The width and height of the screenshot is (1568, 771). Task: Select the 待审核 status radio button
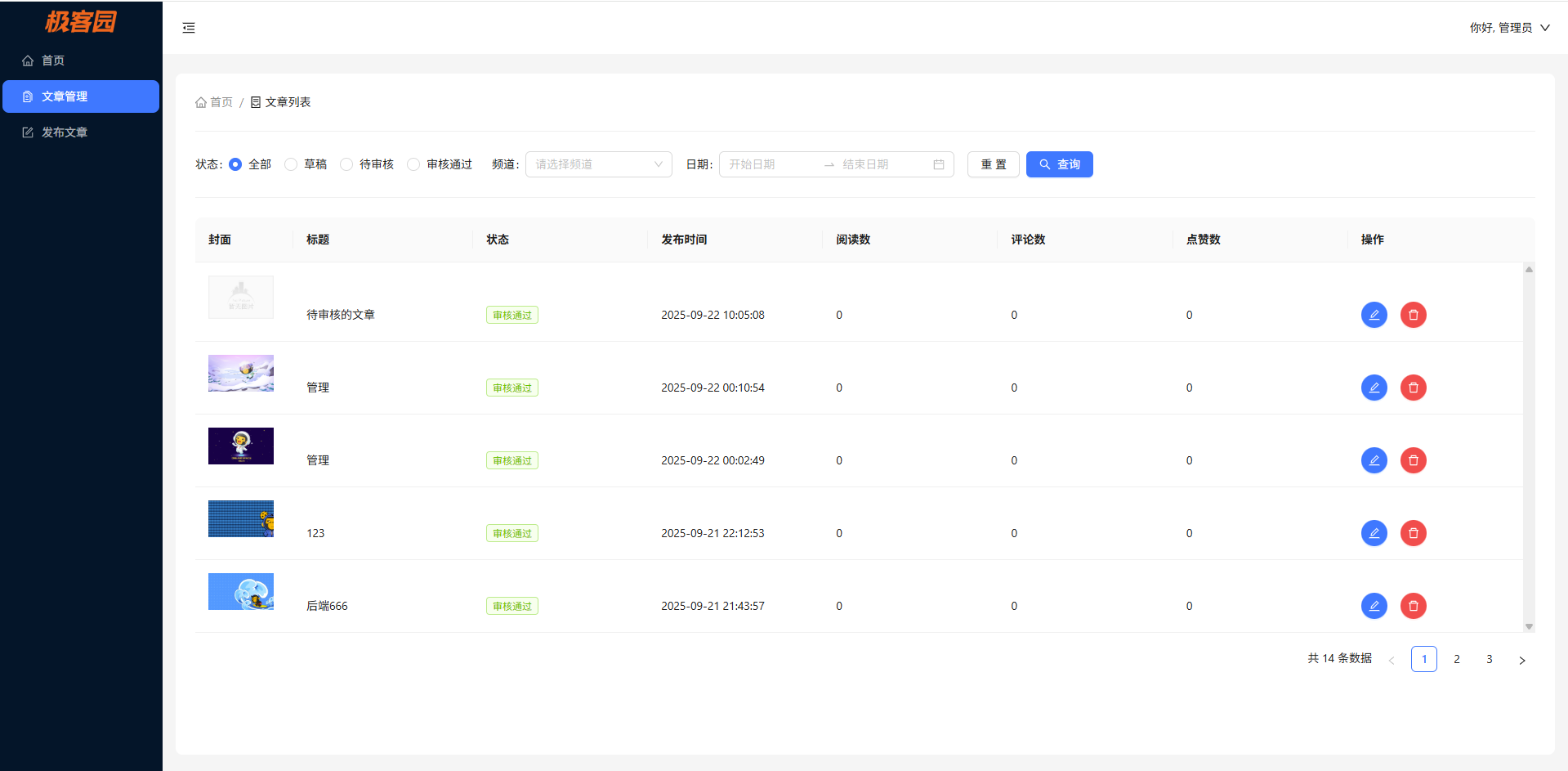(346, 164)
